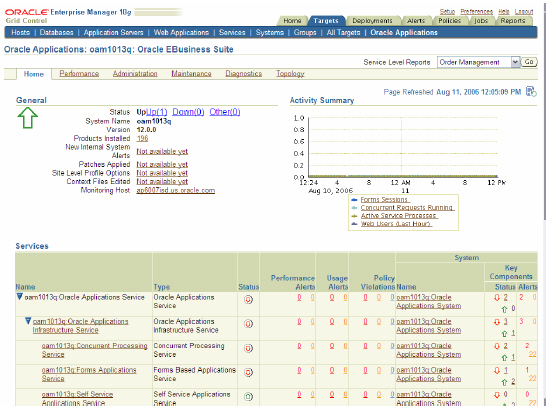Click Active Service Processes legend link
This screenshot has height=412, width=552.
click(x=399, y=216)
